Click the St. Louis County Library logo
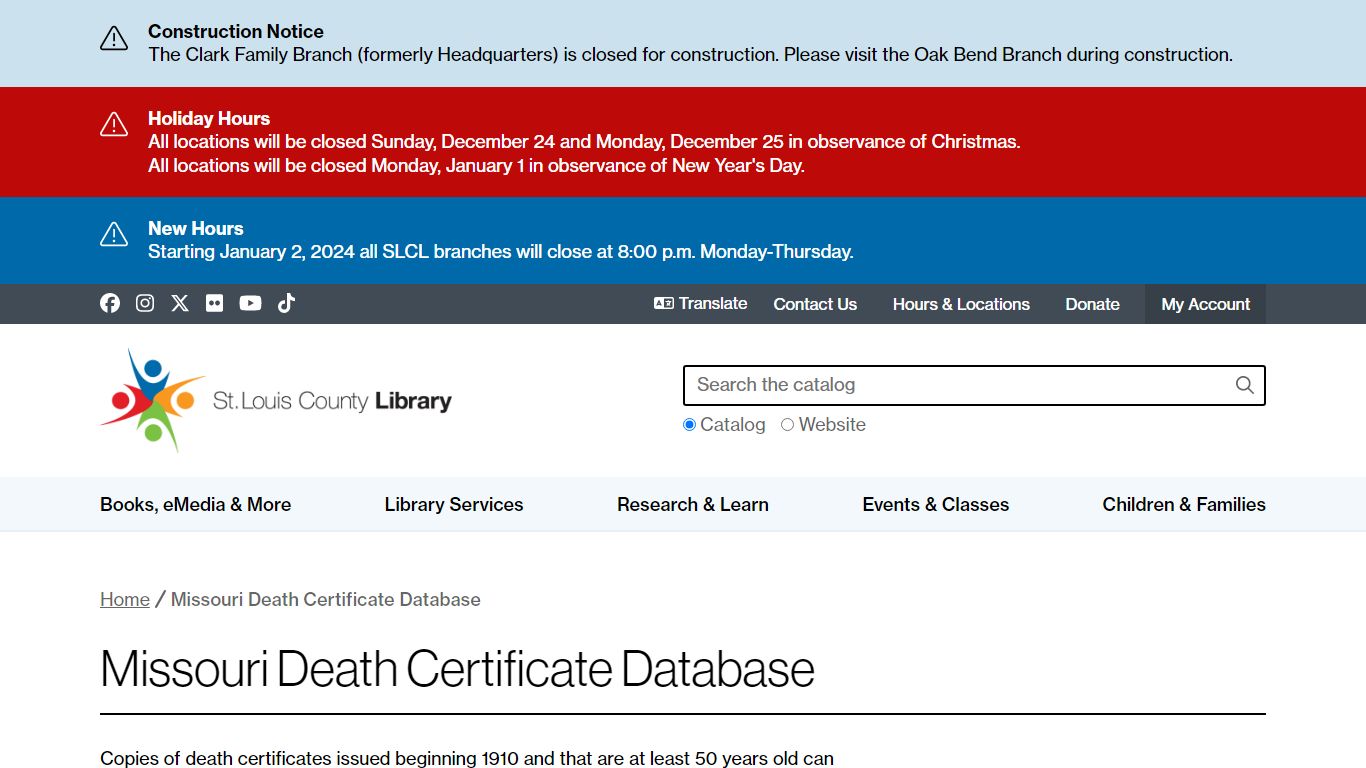This screenshot has height=768, width=1366. click(x=276, y=400)
